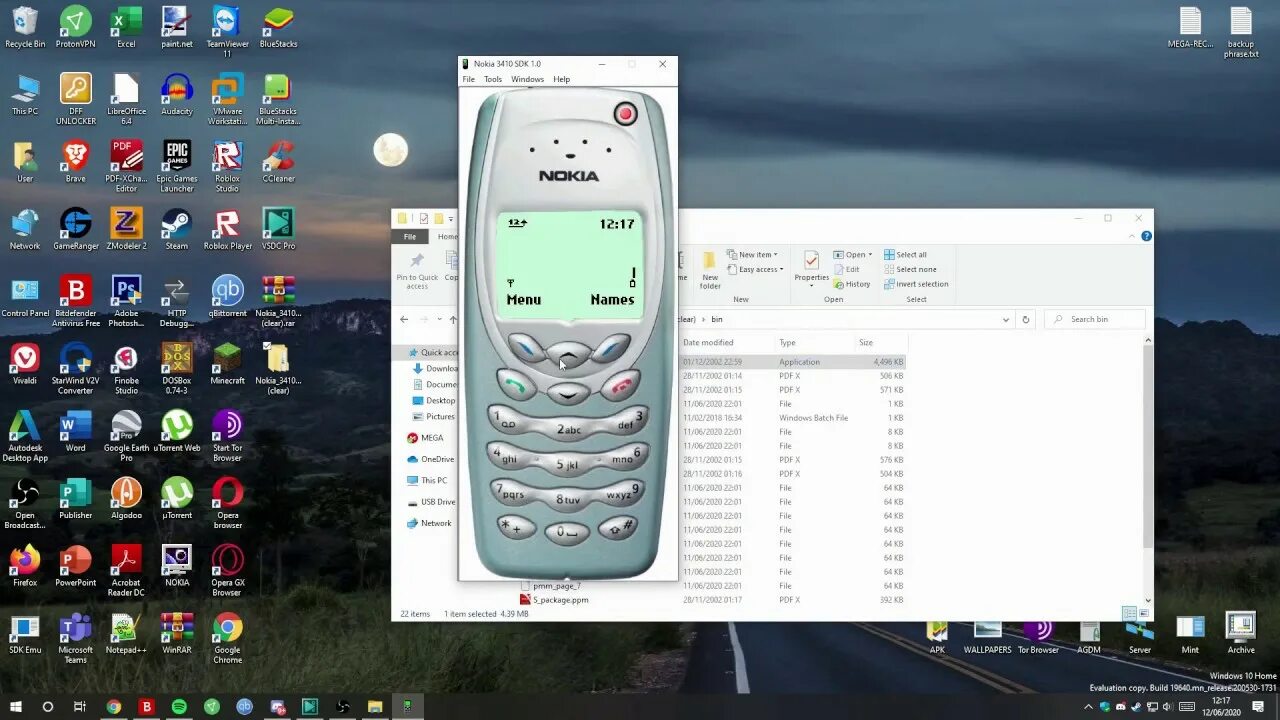1280x720 pixels.
Task: Open Windows menu in Nokia 3410 SDK
Action: click(x=527, y=79)
